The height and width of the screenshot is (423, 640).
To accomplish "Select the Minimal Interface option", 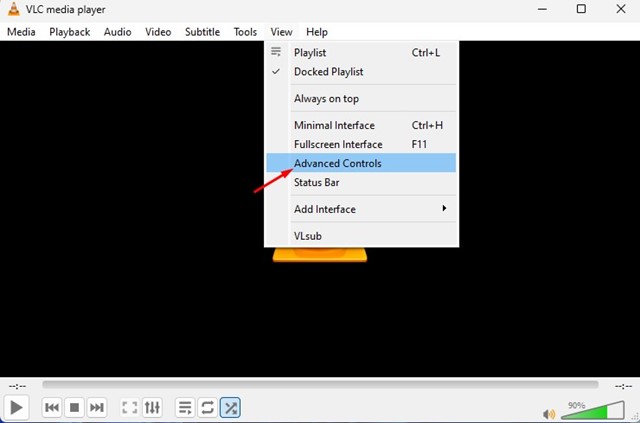I will (x=361, y=125).
